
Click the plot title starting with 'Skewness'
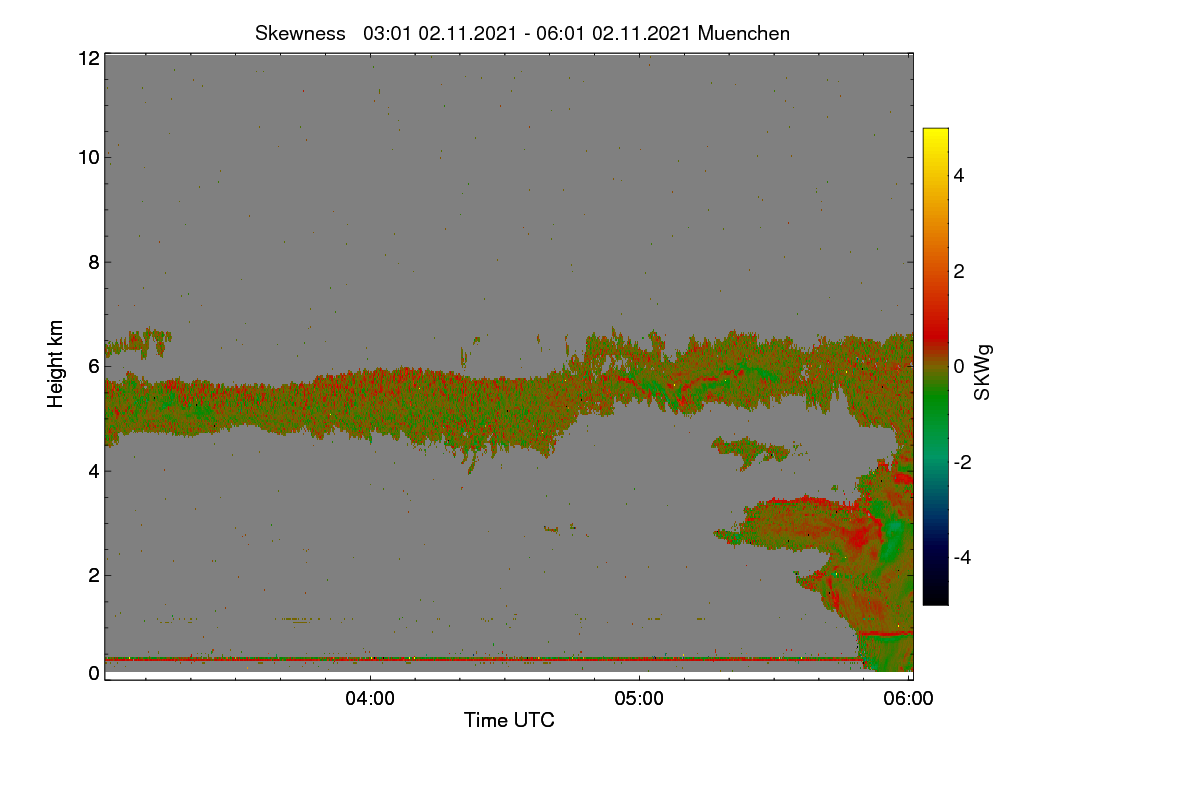point(522,33)
